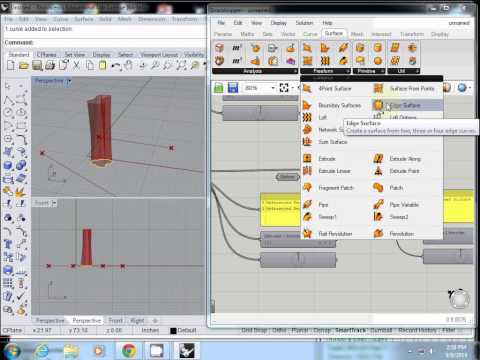Open Google Chrome from taskbar
The image size is (480, 360).
[x=129, y=350]
